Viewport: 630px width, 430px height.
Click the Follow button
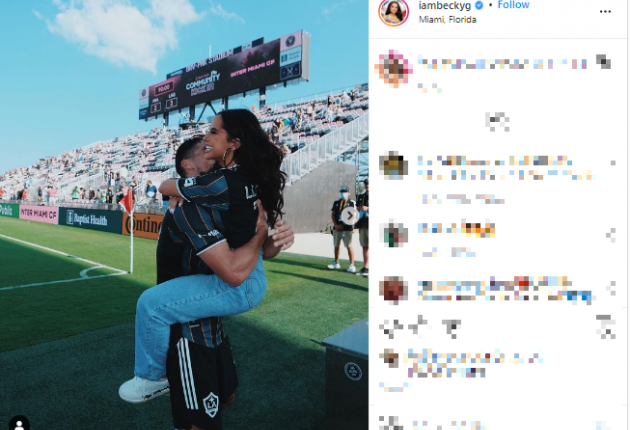513,5
